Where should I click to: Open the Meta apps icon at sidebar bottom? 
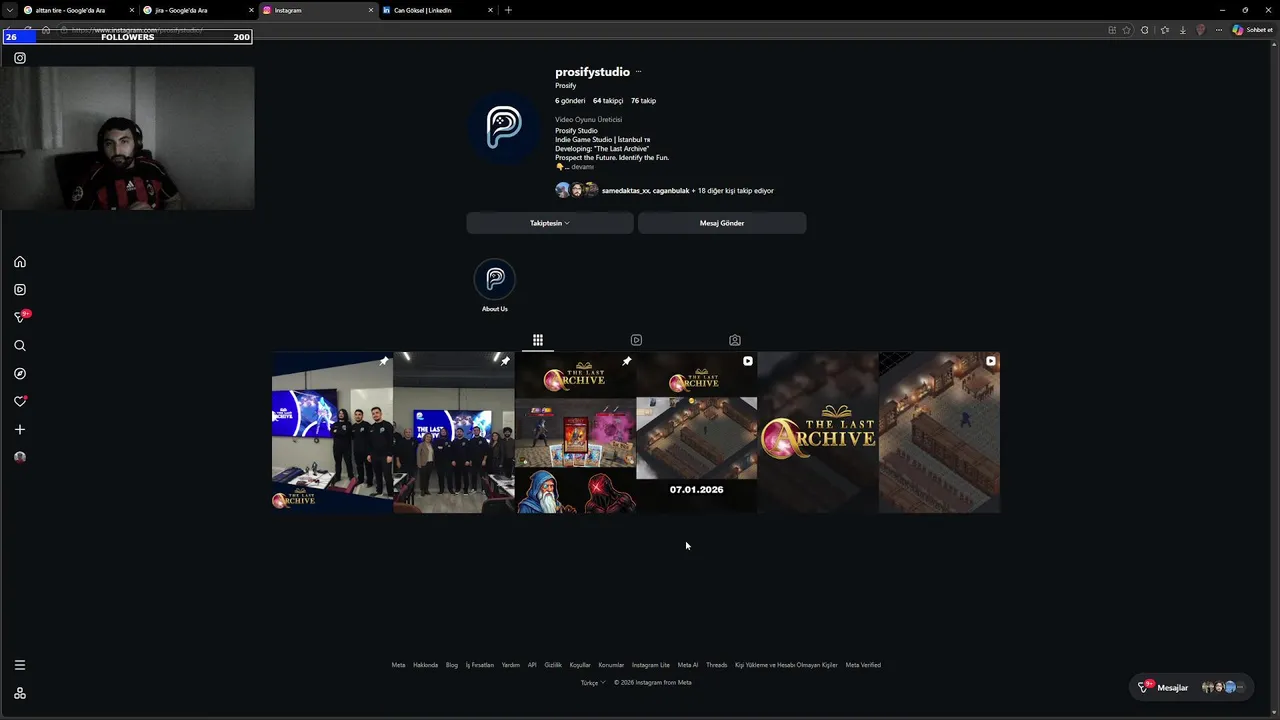[19, 693]
